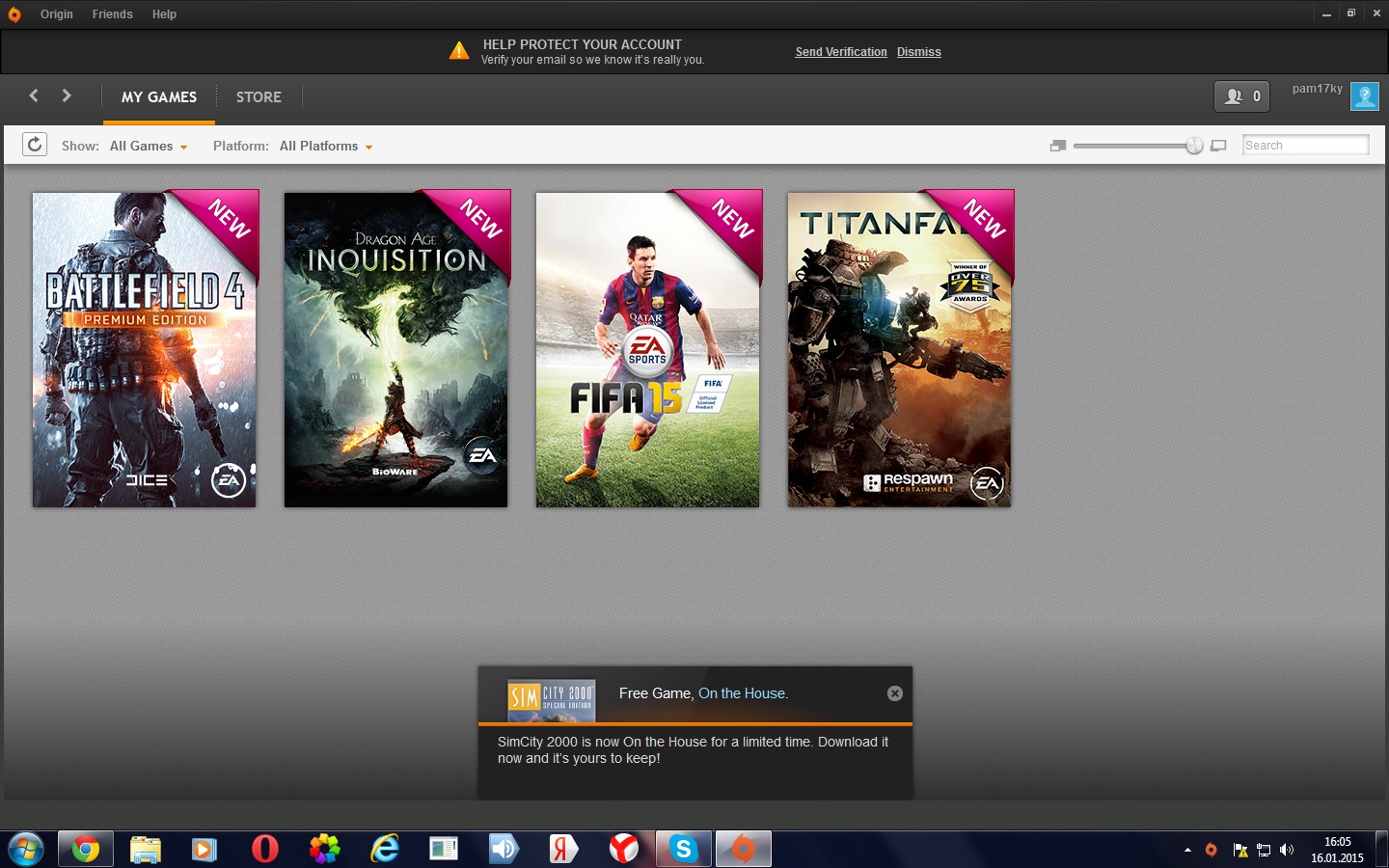Open the Windows Start menu
This screenshot has width=1389, height=868.
click(26, 850)
